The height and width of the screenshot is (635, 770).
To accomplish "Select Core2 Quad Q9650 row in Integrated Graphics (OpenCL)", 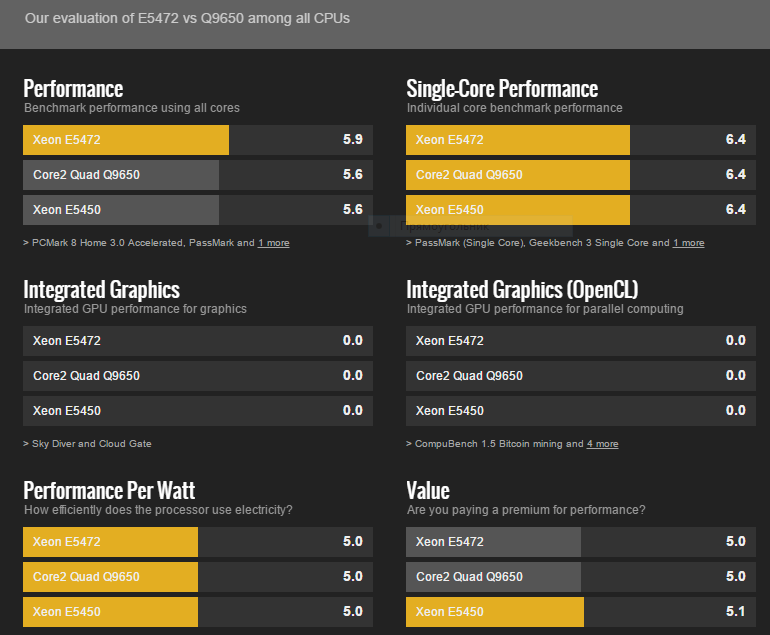I will pos(581,376).
